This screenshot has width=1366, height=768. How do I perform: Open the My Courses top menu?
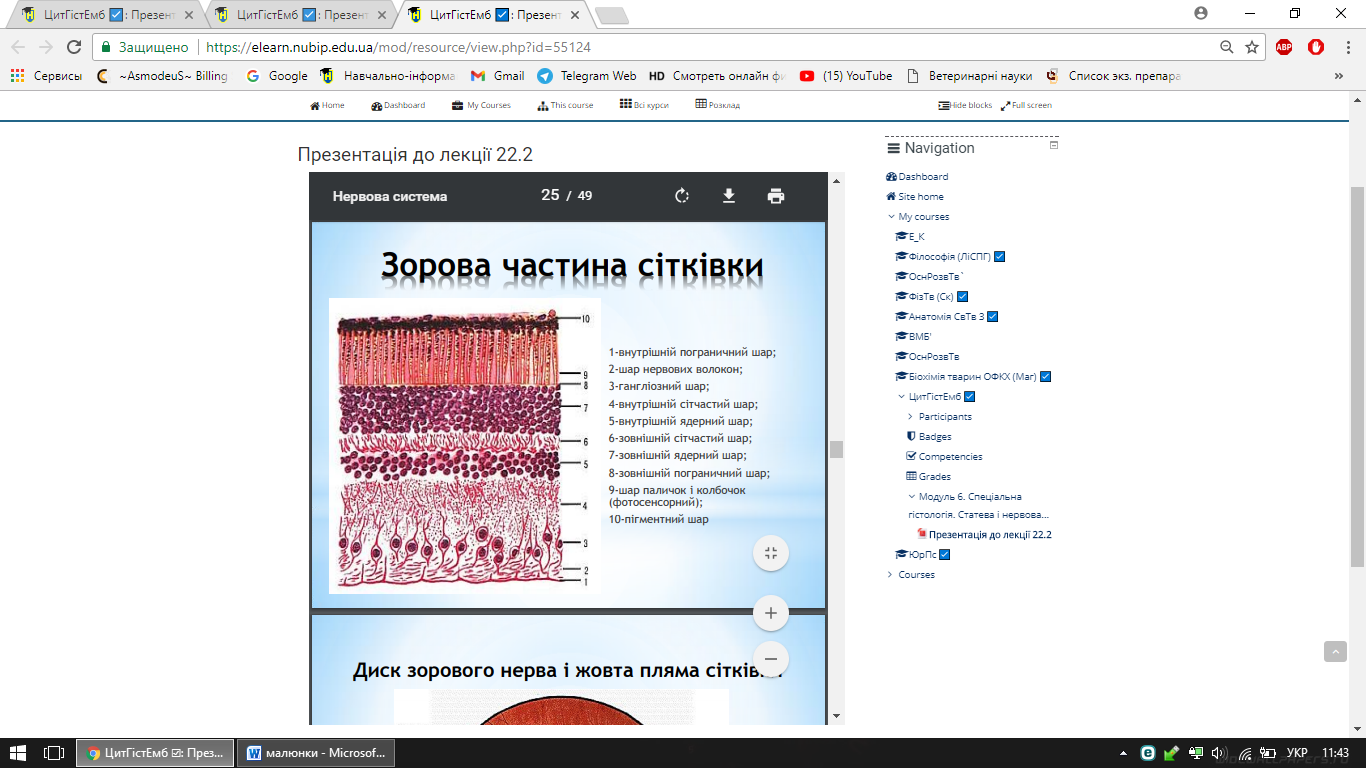click(x=481, y=105)
